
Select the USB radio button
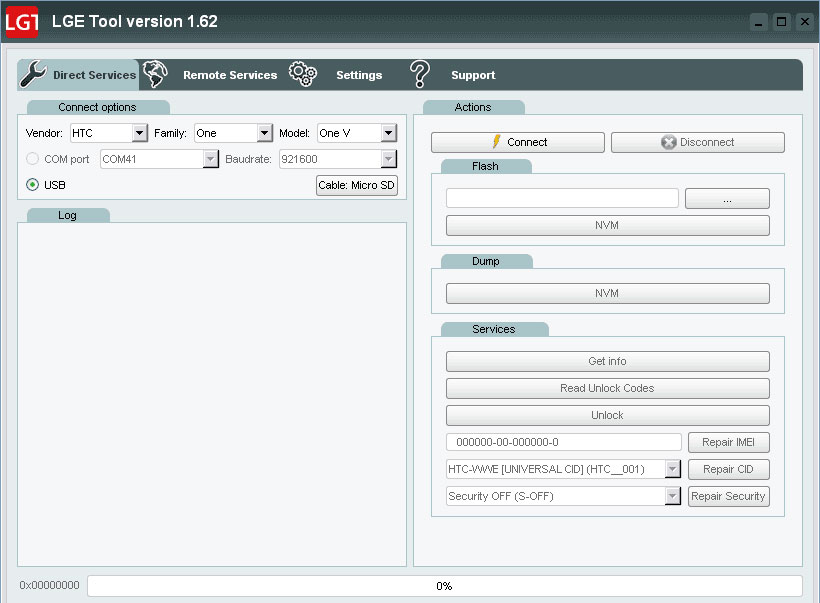click(32, 185)
